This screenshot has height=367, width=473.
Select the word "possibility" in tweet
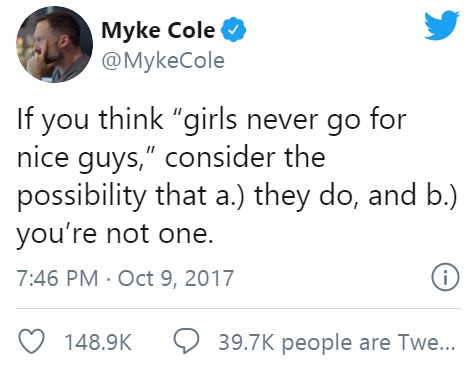(82, 196)
